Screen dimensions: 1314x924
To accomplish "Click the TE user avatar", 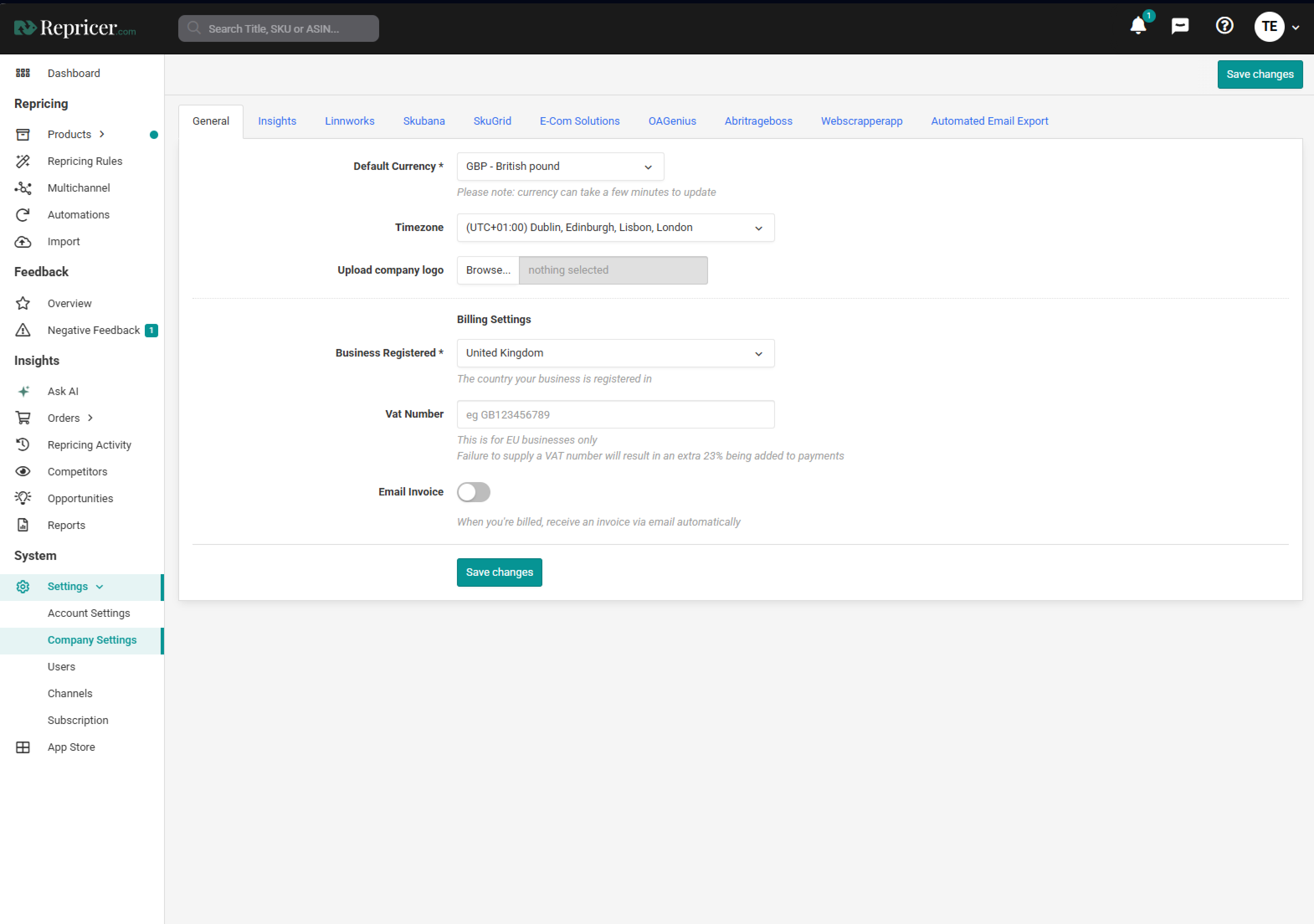I will (1269, 26).
